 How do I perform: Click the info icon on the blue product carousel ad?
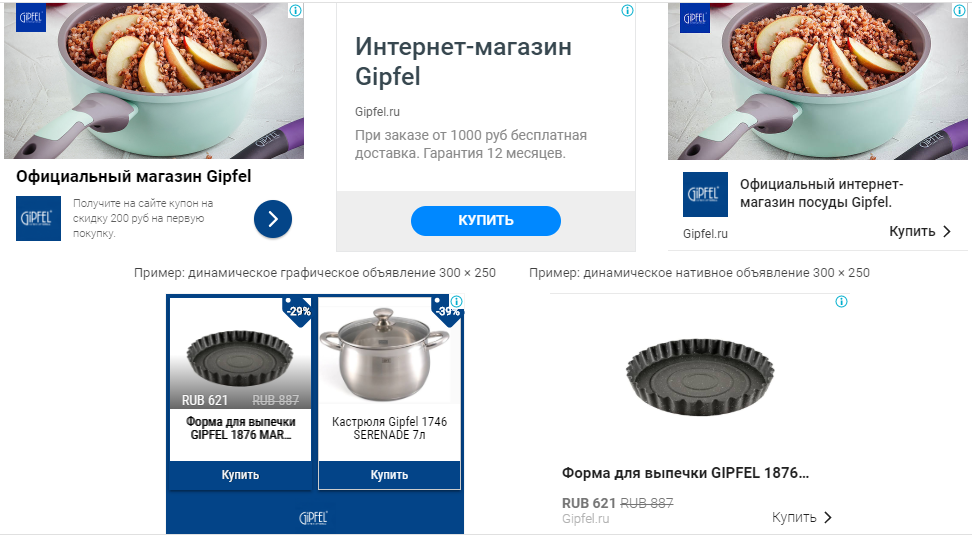[456, 301]
